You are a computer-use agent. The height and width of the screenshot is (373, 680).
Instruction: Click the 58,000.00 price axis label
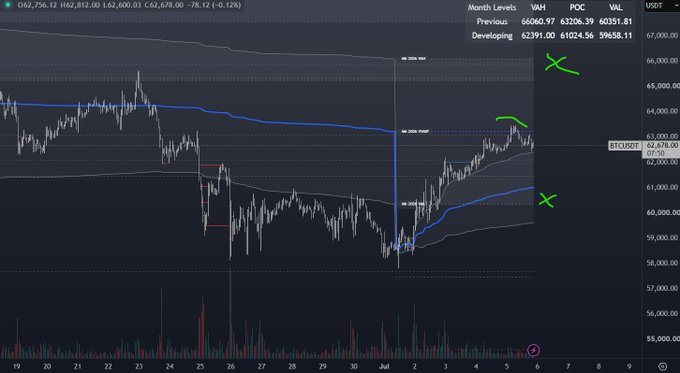[662, 263]
